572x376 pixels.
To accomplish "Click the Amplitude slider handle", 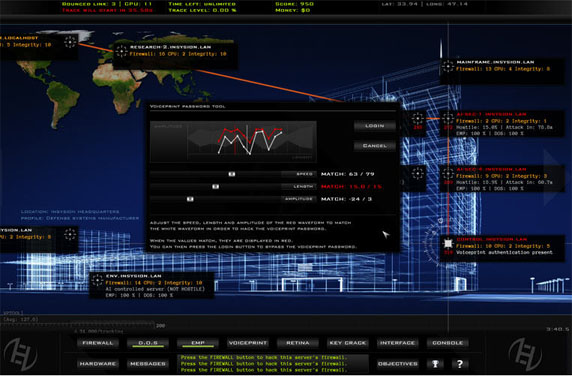I will [x=190, y=199].
